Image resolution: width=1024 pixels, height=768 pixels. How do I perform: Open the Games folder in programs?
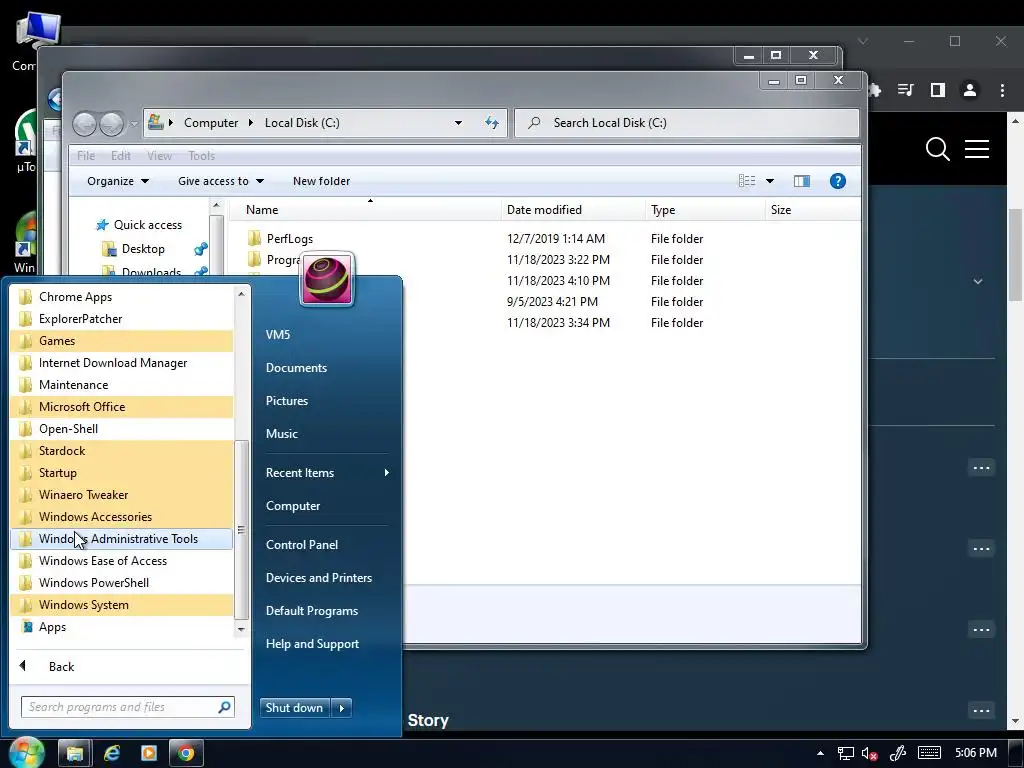pyautogui.click(x=121, y=341)
